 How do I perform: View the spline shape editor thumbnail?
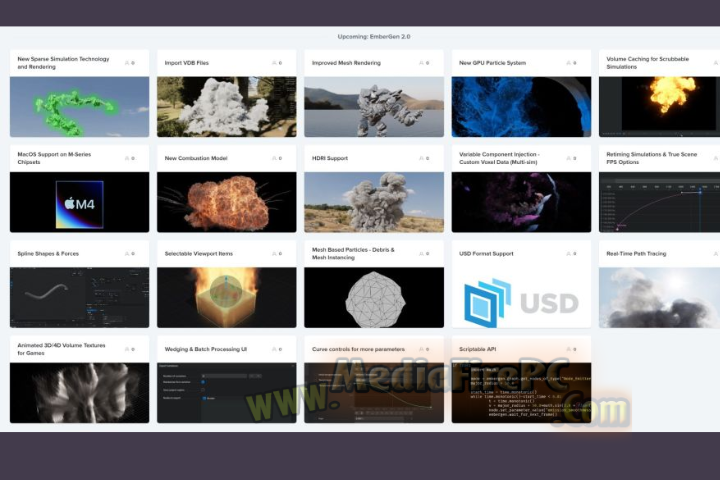coord(79,298)
